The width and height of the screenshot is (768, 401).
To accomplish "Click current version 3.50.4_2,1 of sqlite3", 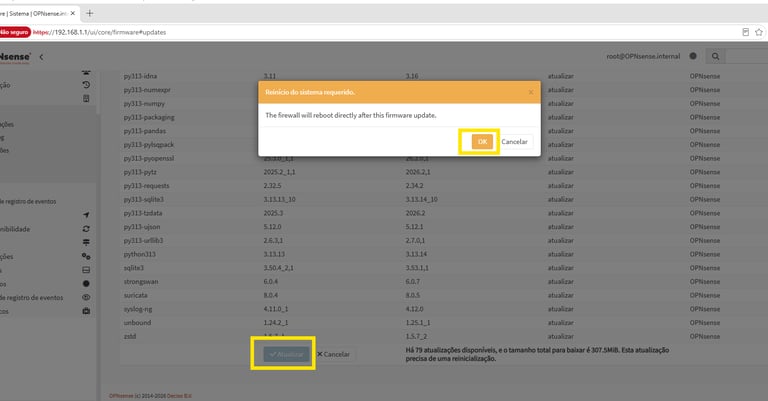I will pos(278,268).
